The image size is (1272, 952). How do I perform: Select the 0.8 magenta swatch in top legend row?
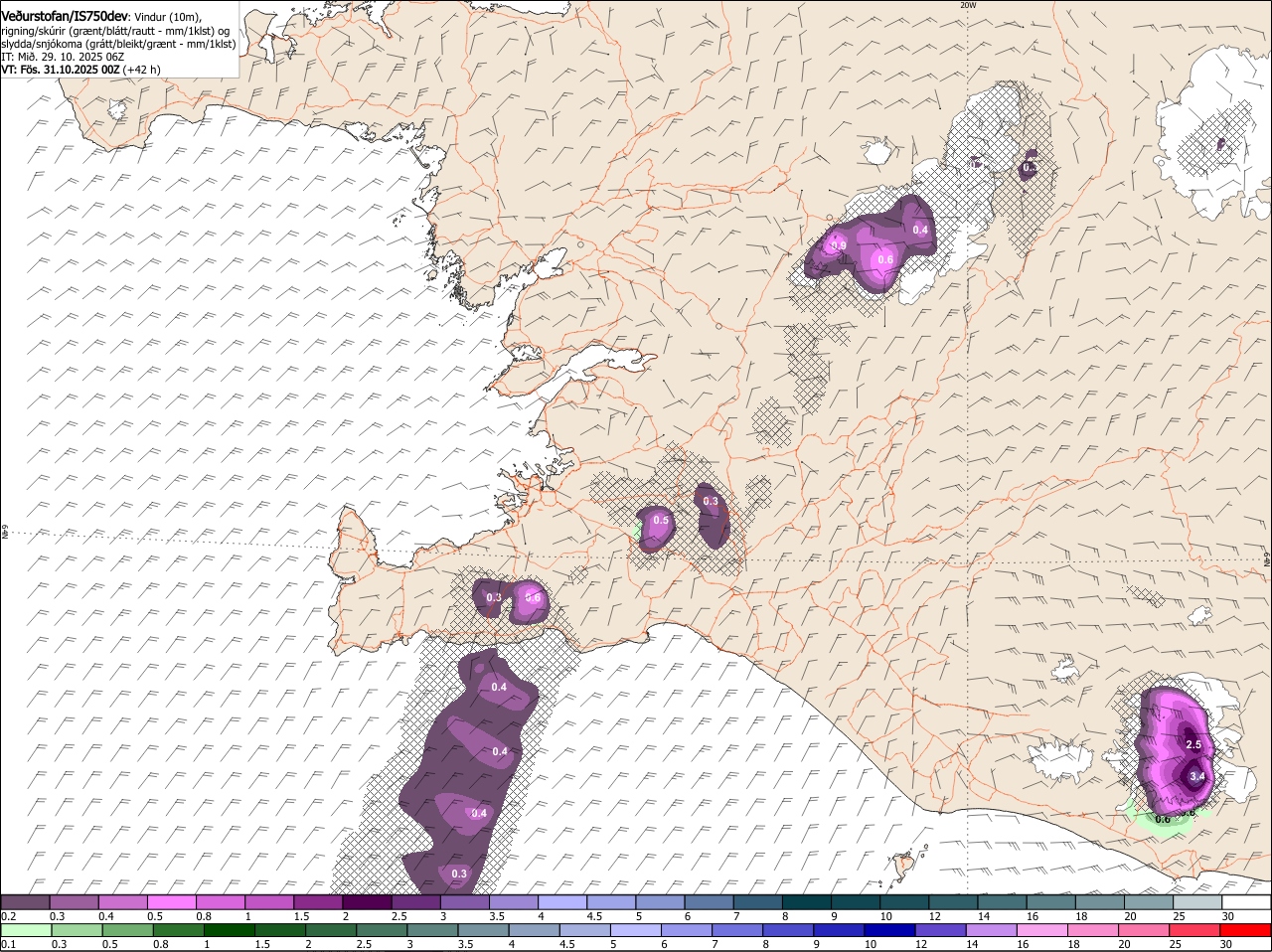(221, 902)
